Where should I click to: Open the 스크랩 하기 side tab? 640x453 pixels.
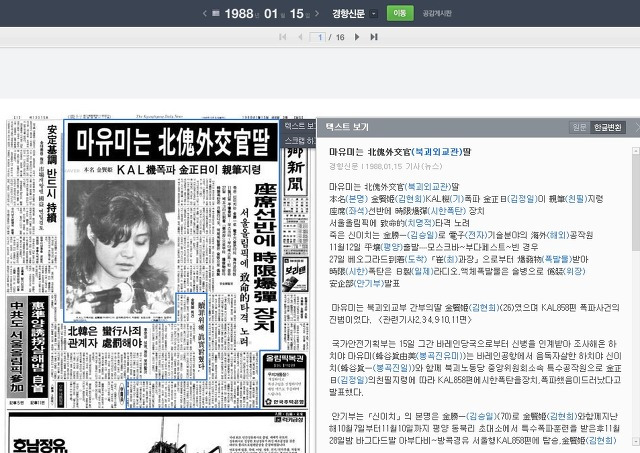(x=300, y=141)
